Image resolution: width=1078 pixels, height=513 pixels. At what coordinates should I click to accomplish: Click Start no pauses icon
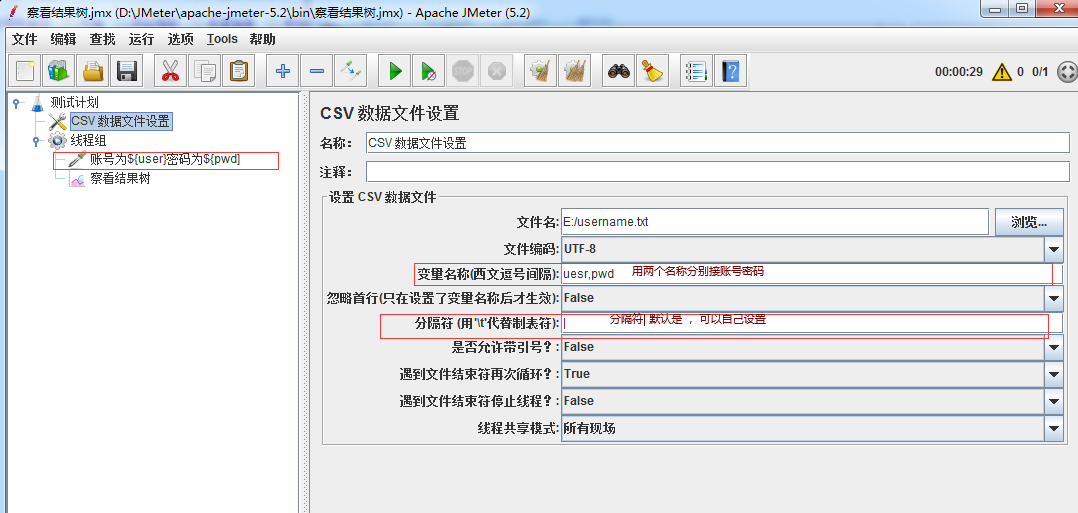click(x=428, y=71)
